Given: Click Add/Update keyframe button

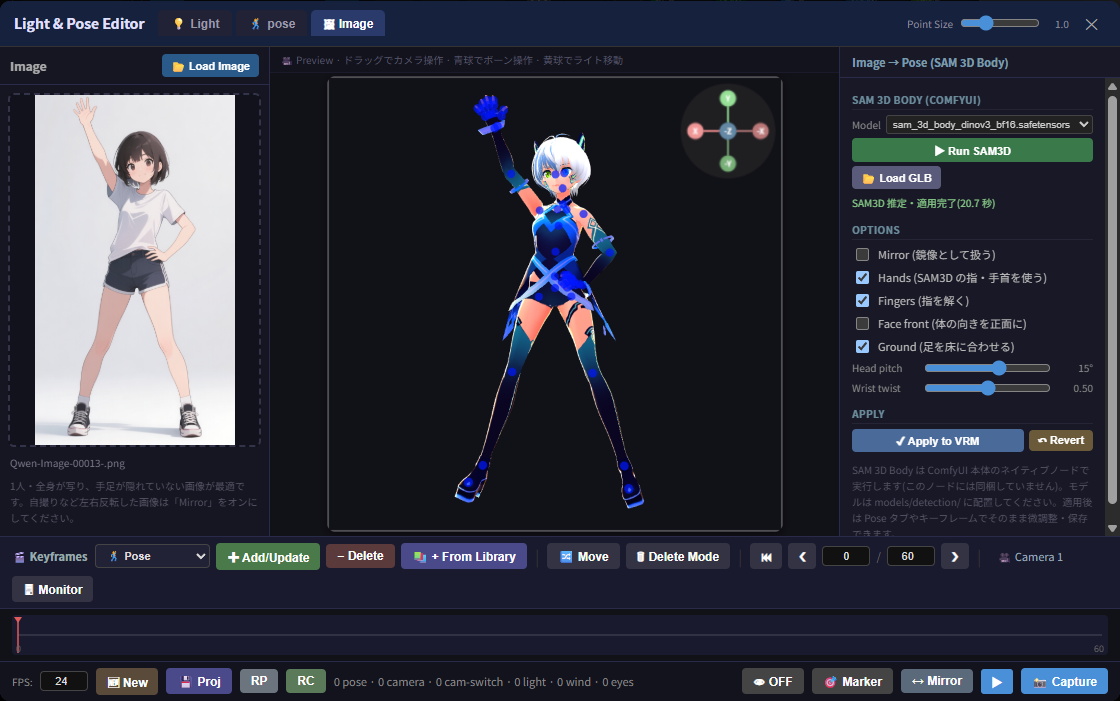Looking at the screenshot, I should pos(268,557).
